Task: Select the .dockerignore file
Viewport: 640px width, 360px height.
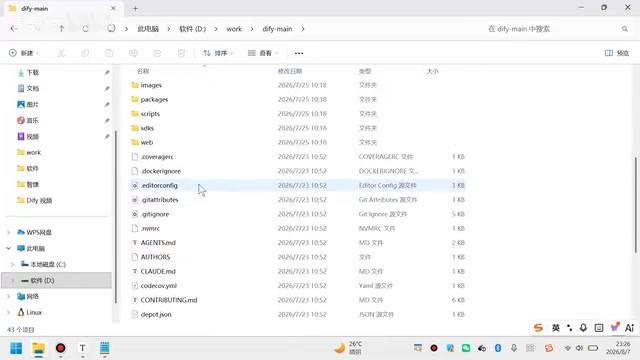Action: click(160, 171)
